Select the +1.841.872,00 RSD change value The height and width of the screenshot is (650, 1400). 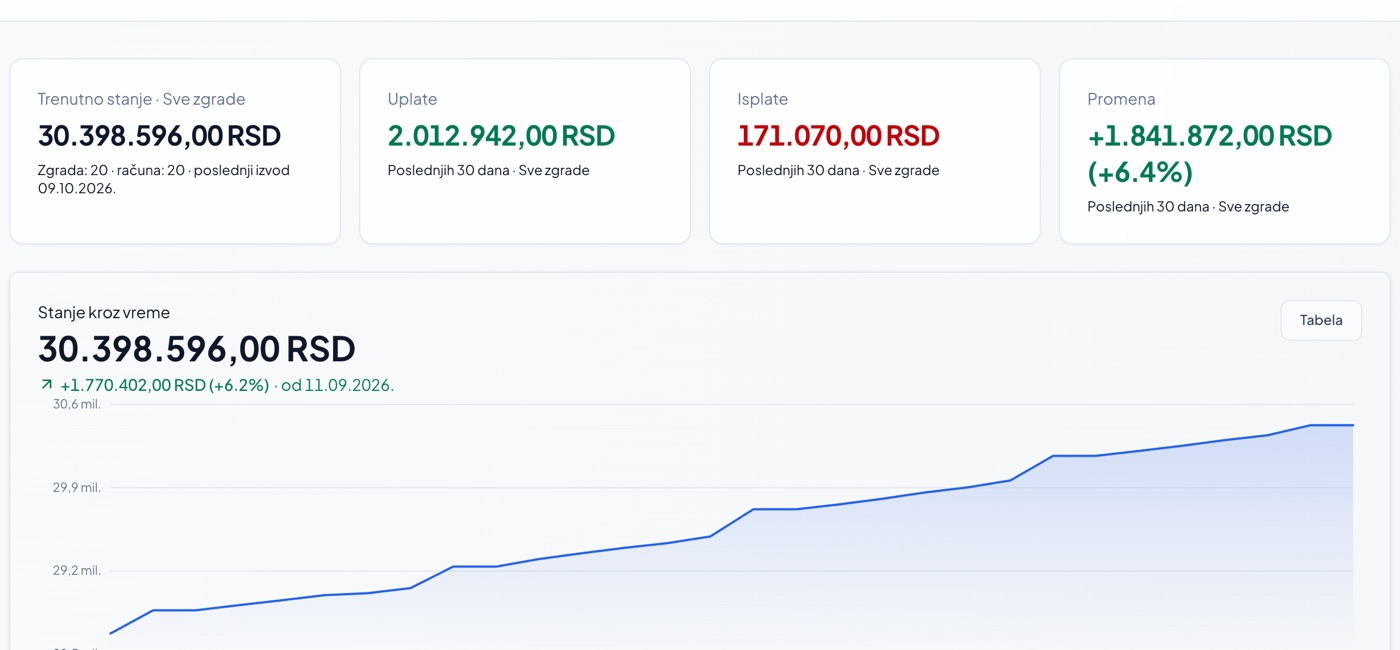click(1210, 135)
